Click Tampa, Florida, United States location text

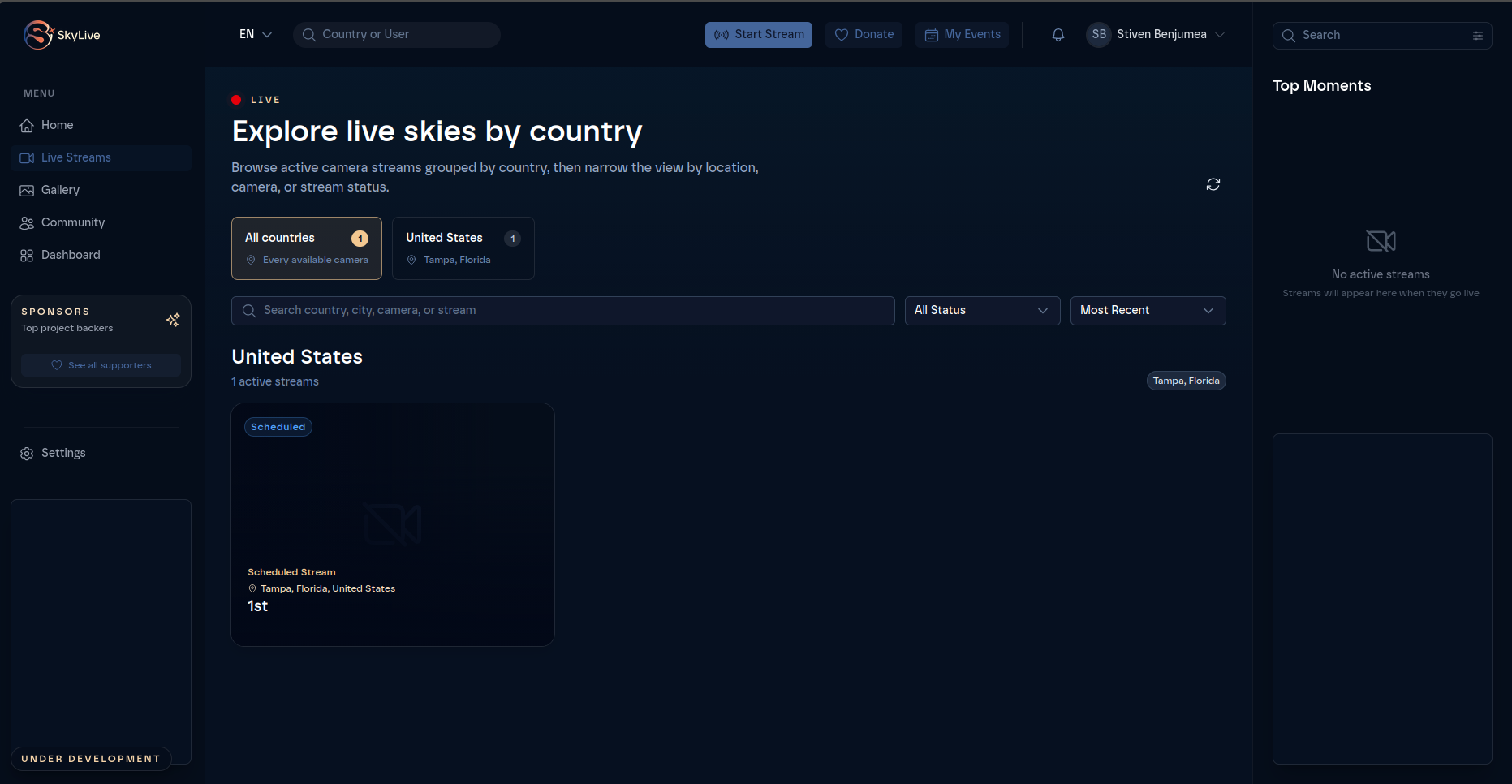pyautogui.click(x=328, y=588)
